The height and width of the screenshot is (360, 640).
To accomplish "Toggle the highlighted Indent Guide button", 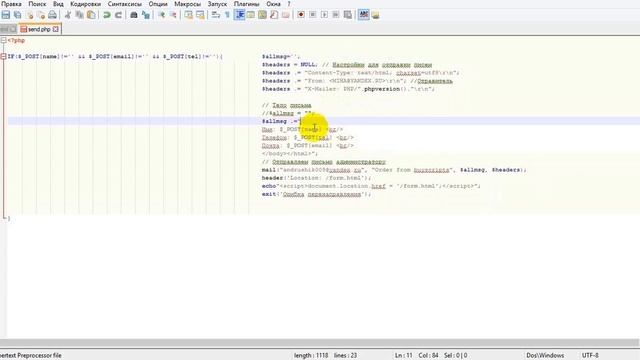I will pyautogui.click(x=240, y=15).
